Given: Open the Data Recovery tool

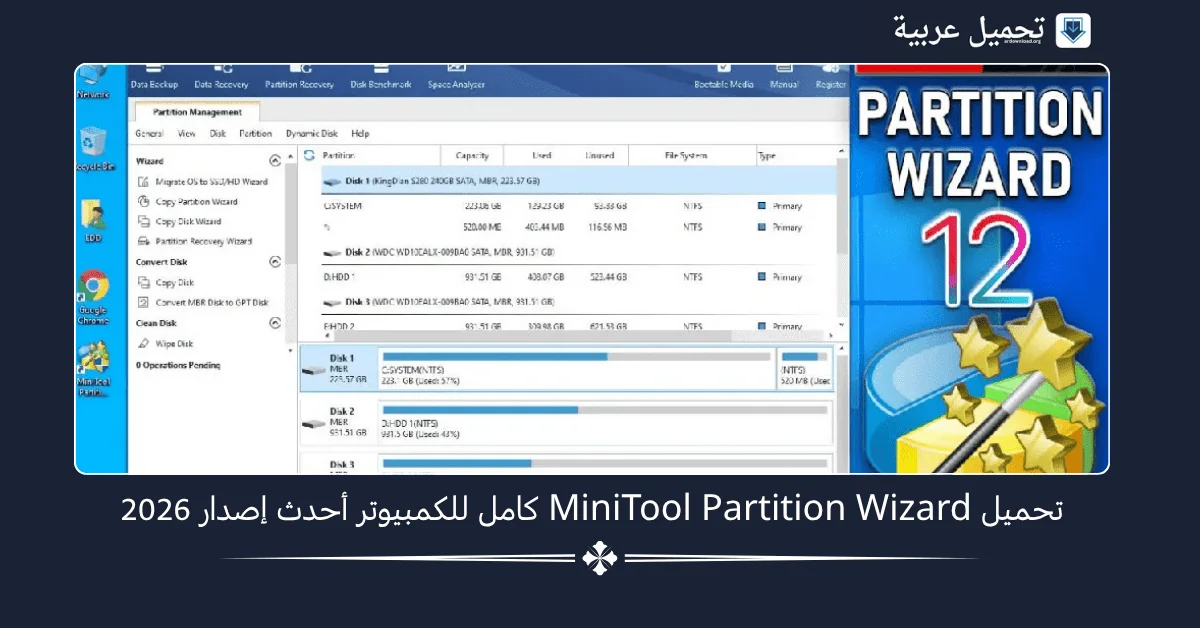Looking at the screenshot, I should [x=222, y=77].
